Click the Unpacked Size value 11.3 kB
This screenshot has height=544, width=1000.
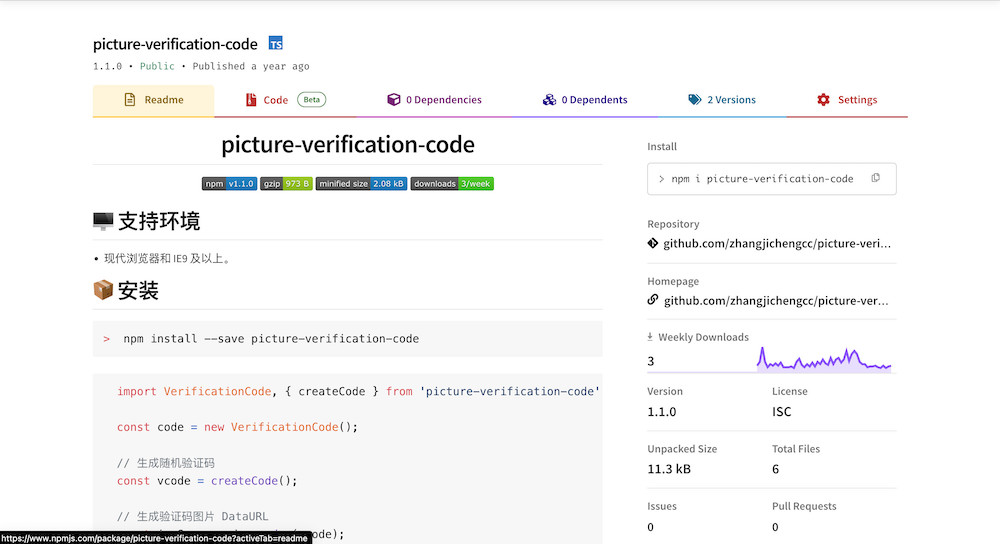point(669,469)
